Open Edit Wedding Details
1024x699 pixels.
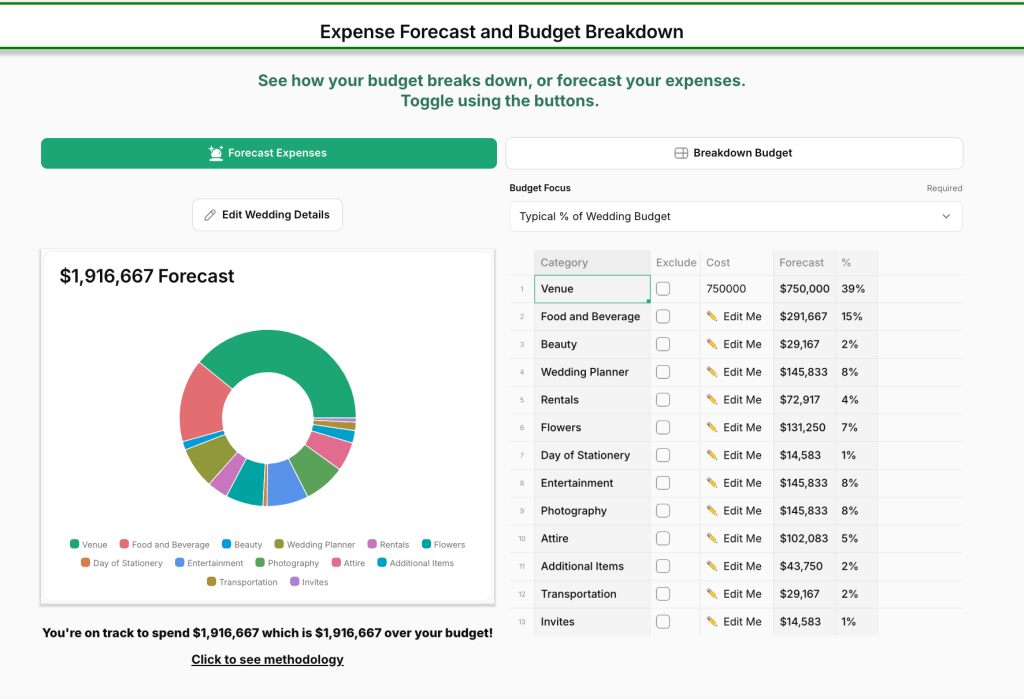[x=267, y=215]
